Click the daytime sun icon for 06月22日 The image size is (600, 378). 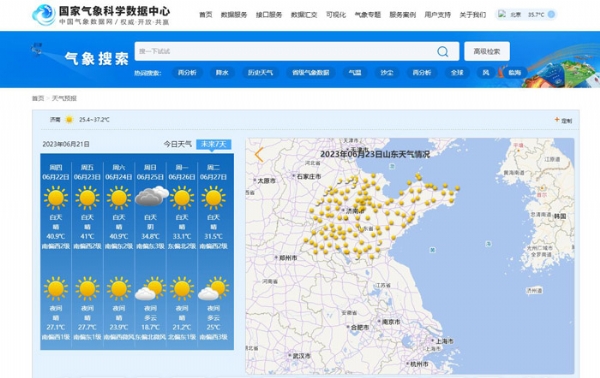[56, 197]
